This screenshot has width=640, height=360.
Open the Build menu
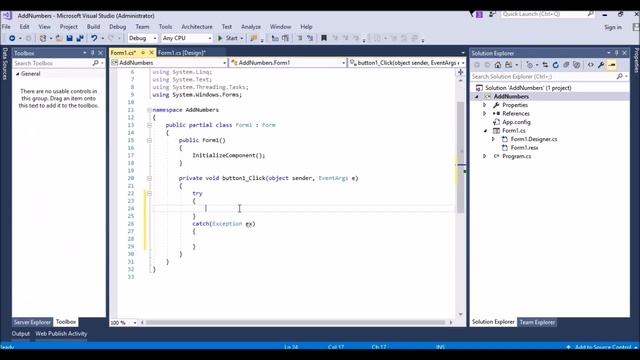[93, 27]
